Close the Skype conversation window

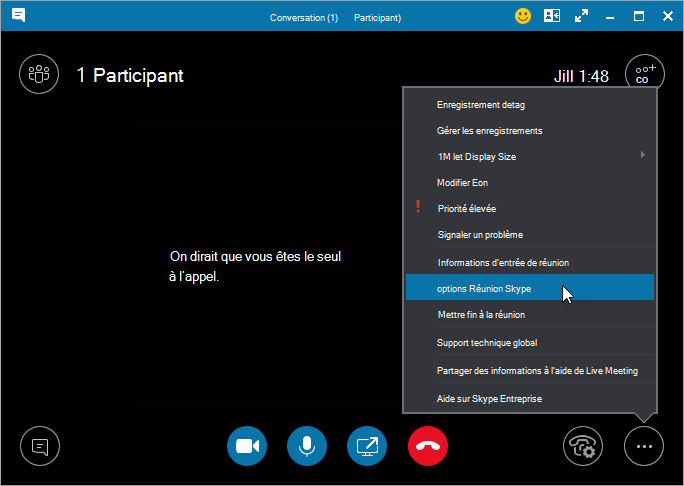[668, 17]
